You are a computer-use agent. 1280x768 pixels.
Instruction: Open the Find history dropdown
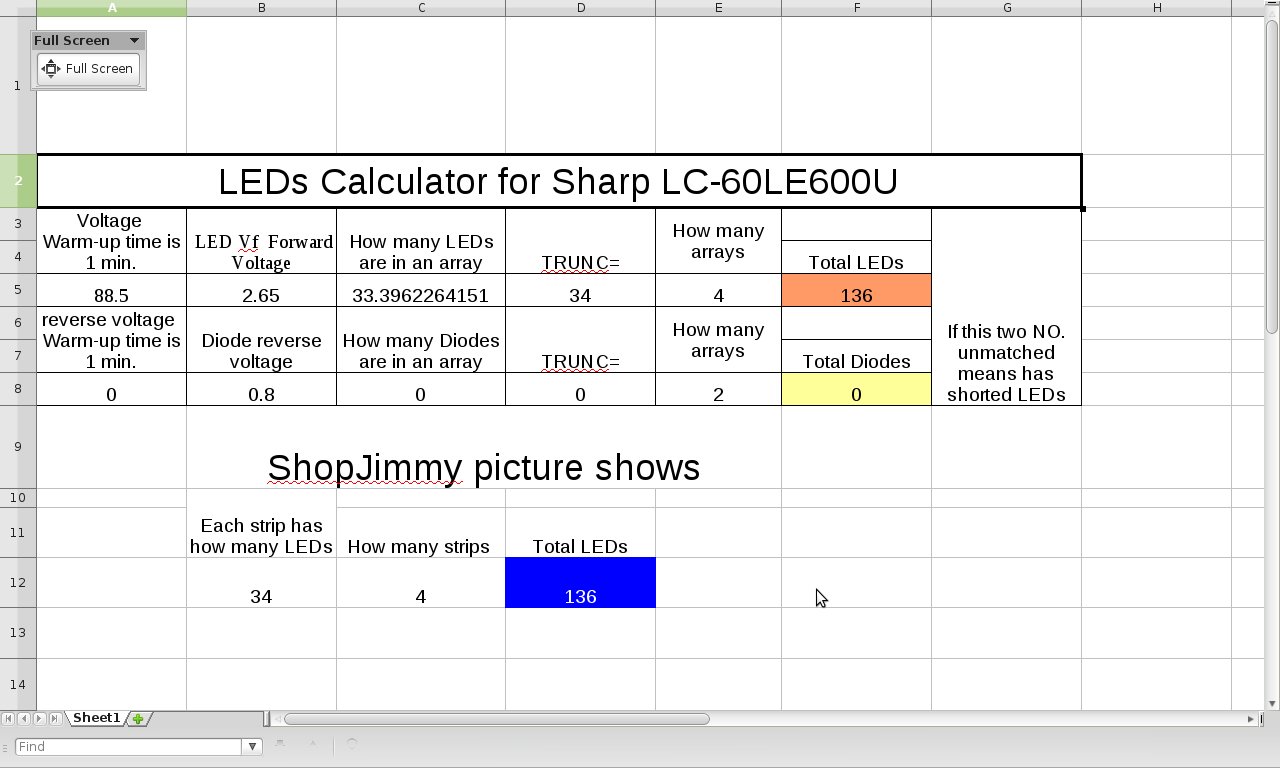click(x=253, y=747)
